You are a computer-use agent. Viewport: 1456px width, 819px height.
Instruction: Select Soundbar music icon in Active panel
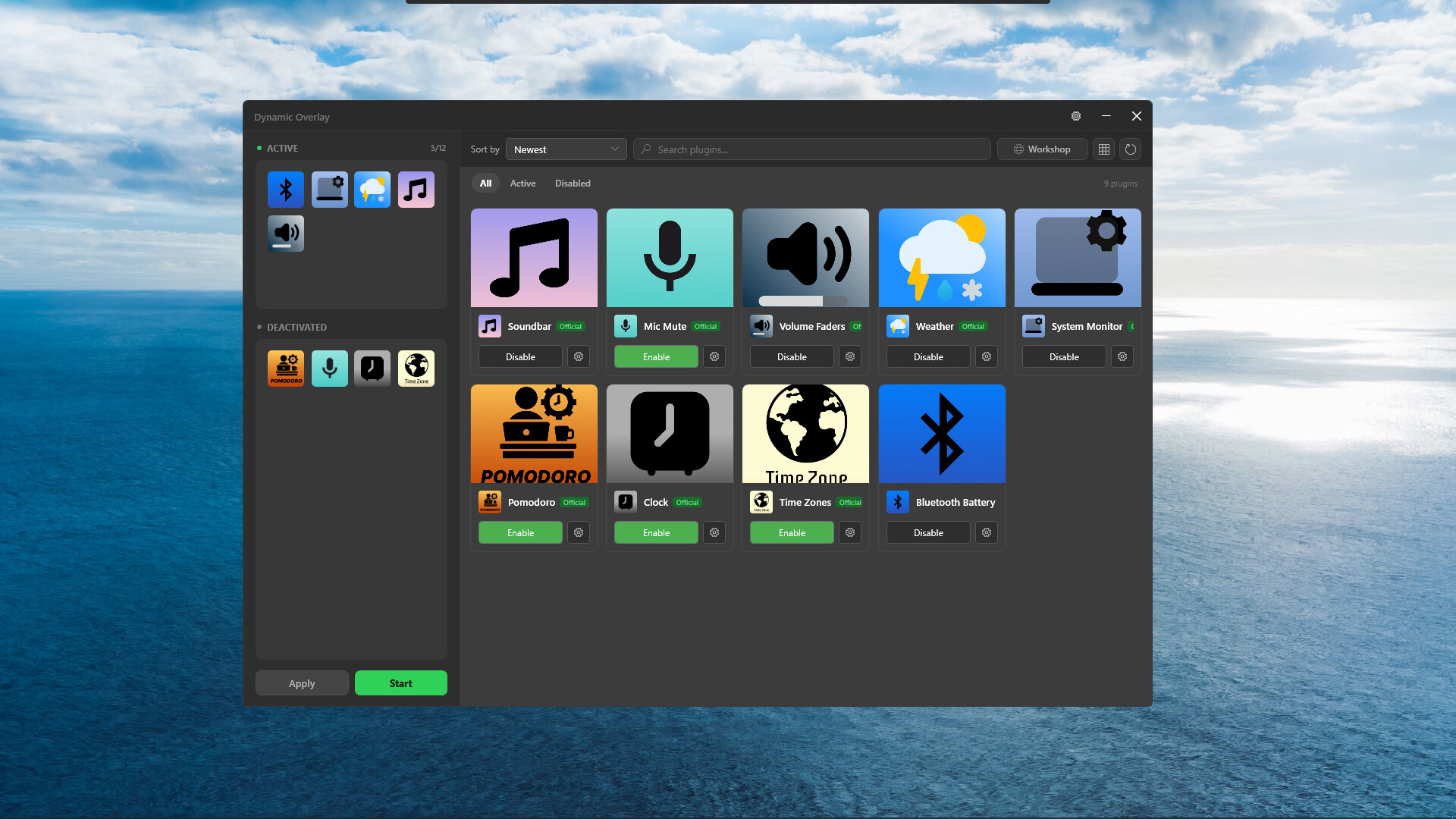coord(416,190)
